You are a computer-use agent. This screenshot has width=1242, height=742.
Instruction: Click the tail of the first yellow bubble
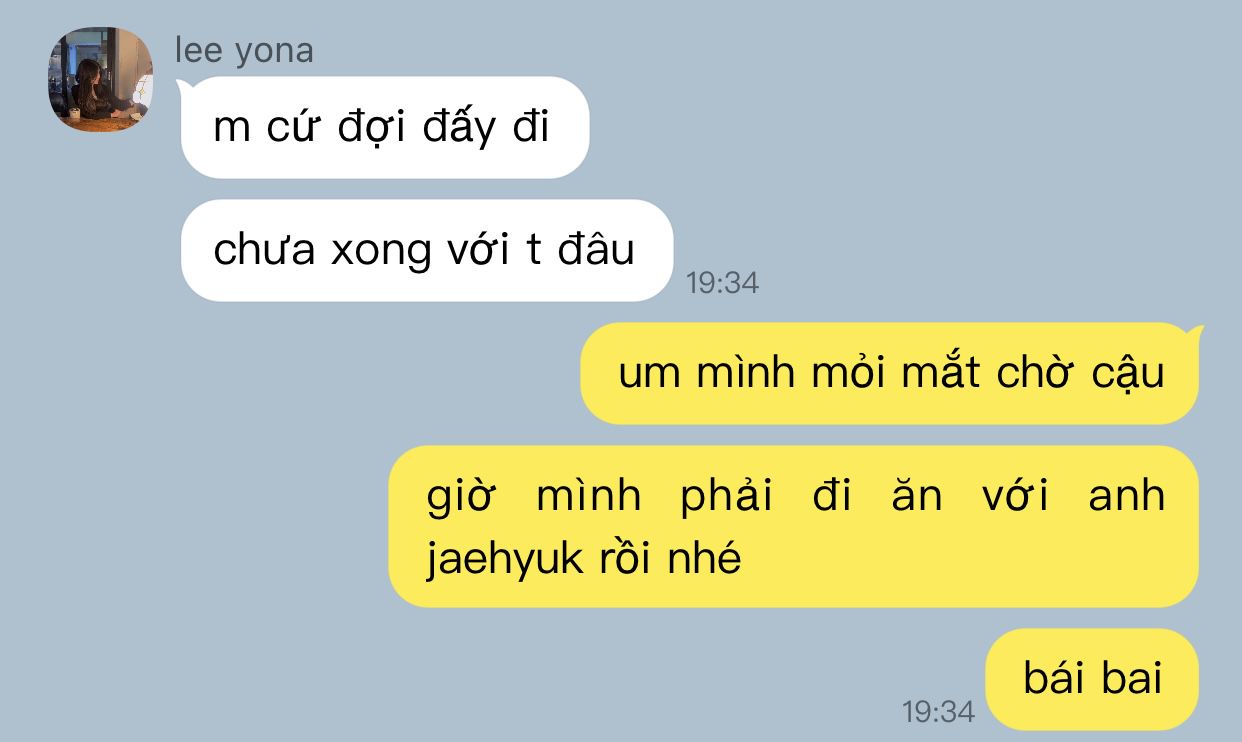1192,335
